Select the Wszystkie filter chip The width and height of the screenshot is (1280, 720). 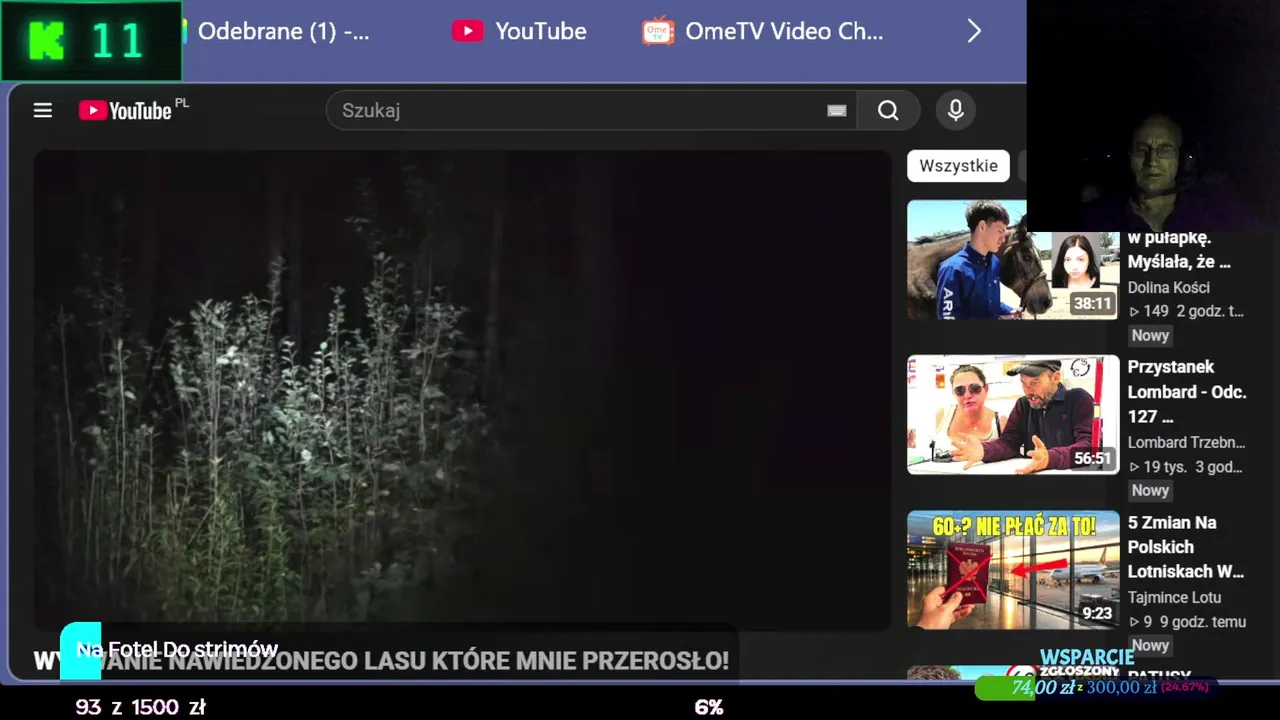click(958, 166)
